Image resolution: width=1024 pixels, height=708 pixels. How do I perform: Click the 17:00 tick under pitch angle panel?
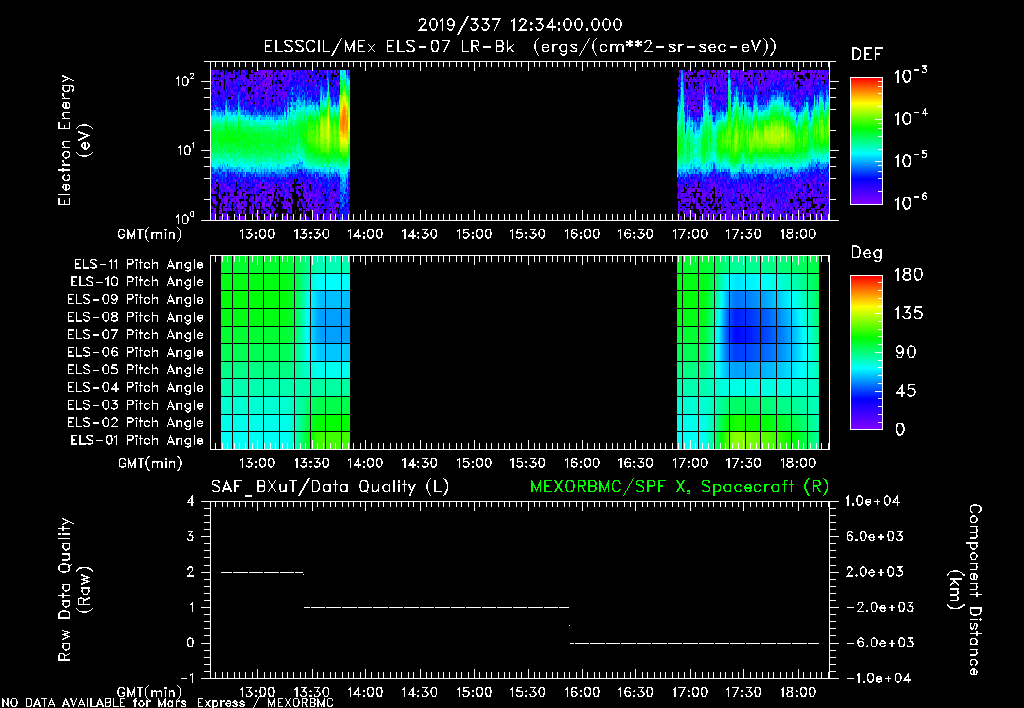point(690,463)
